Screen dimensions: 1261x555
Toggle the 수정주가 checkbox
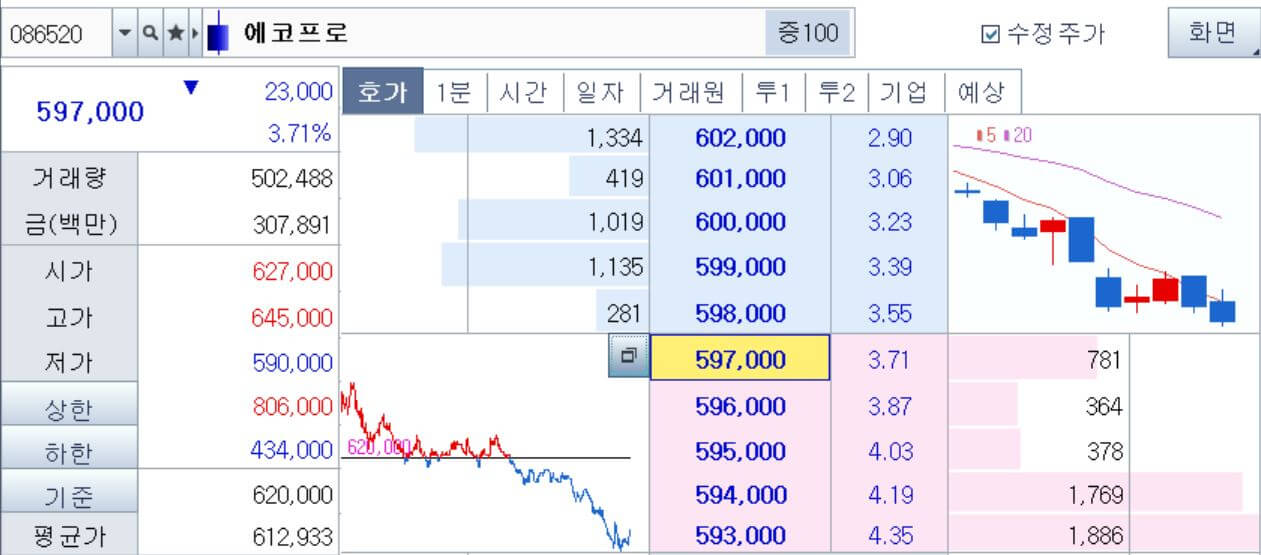[991, 34]
